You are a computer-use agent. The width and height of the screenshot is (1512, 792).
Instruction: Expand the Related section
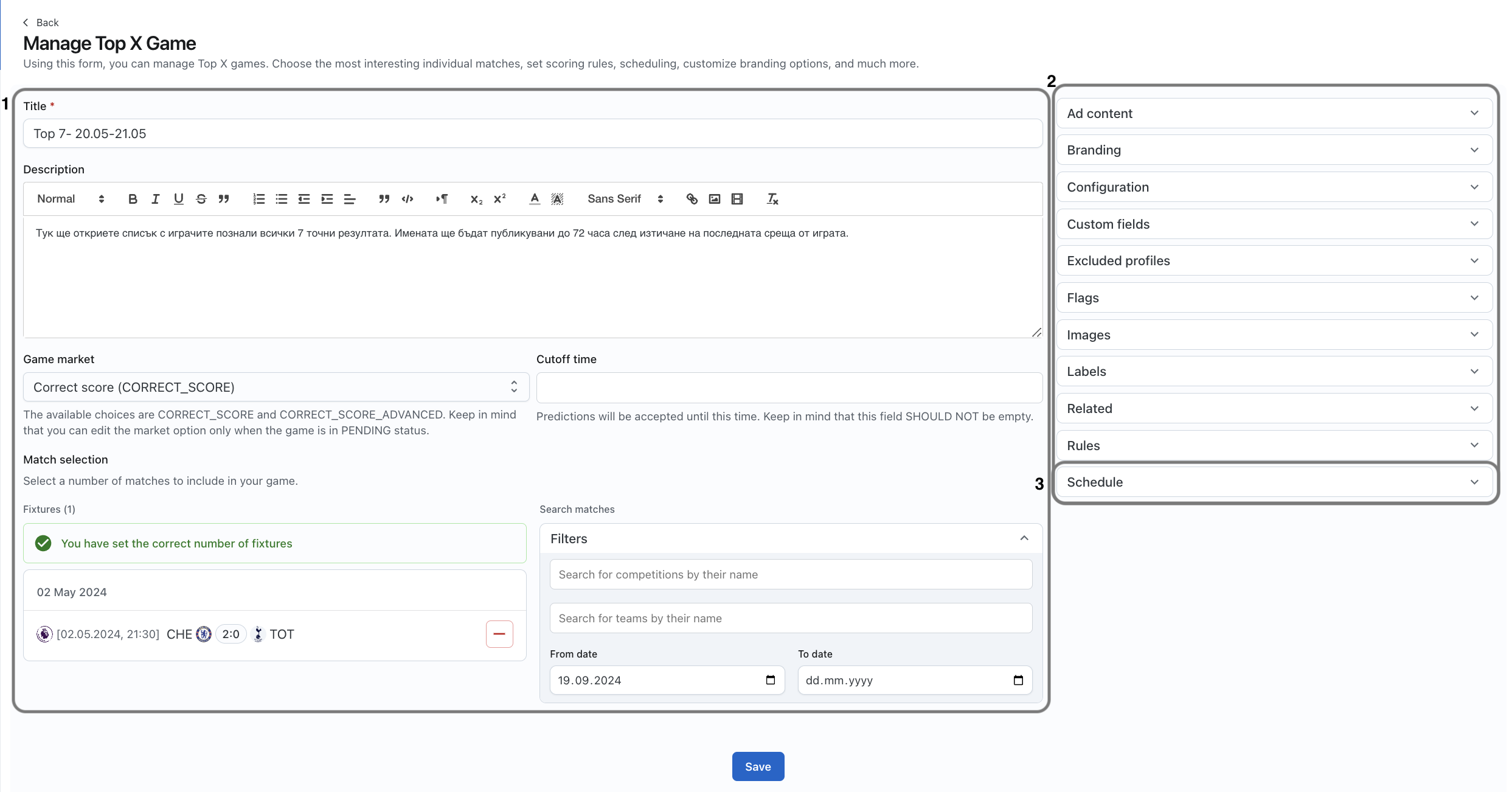[1274, 408]
